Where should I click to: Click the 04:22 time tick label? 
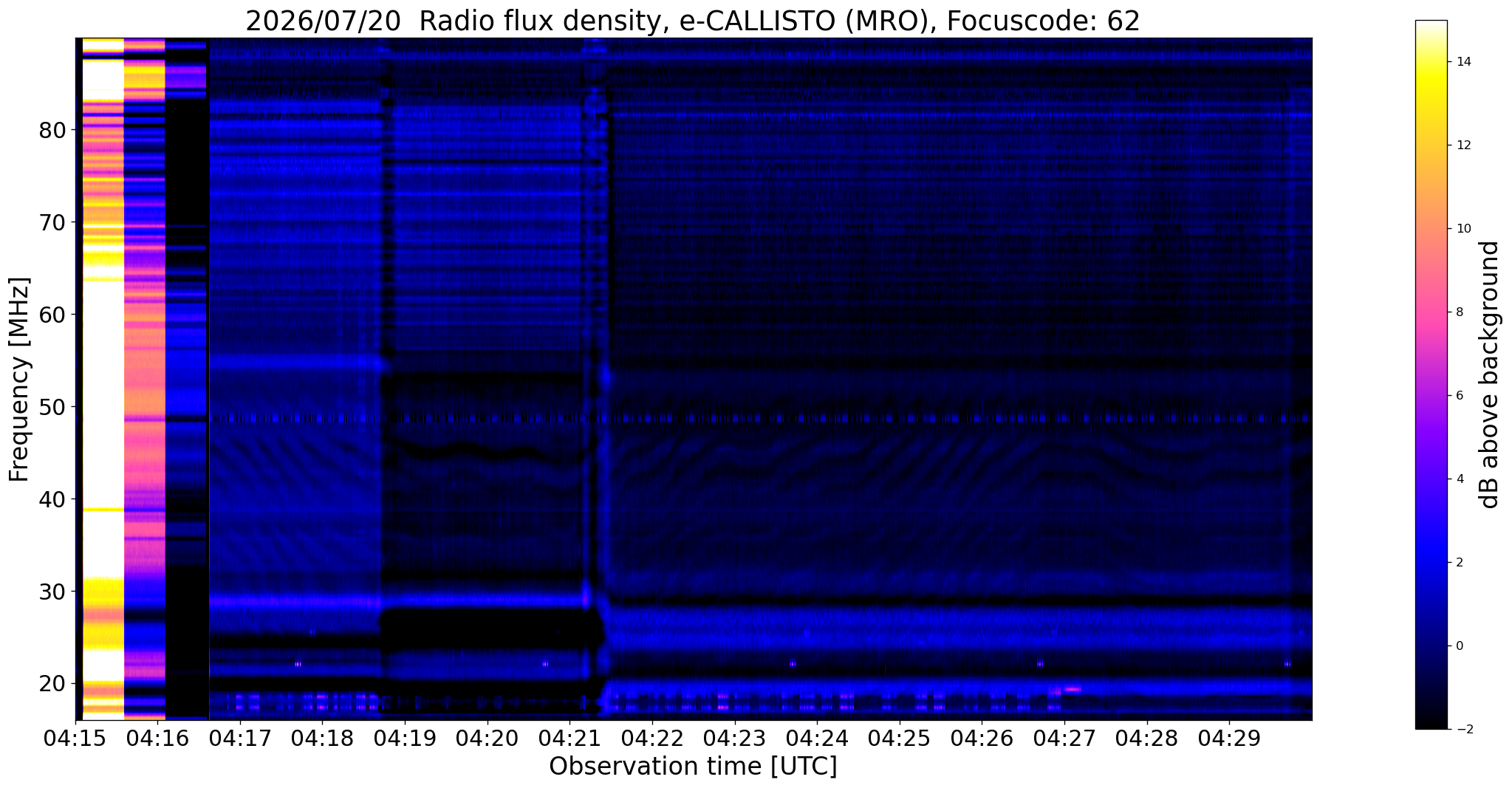pos(652,739)
